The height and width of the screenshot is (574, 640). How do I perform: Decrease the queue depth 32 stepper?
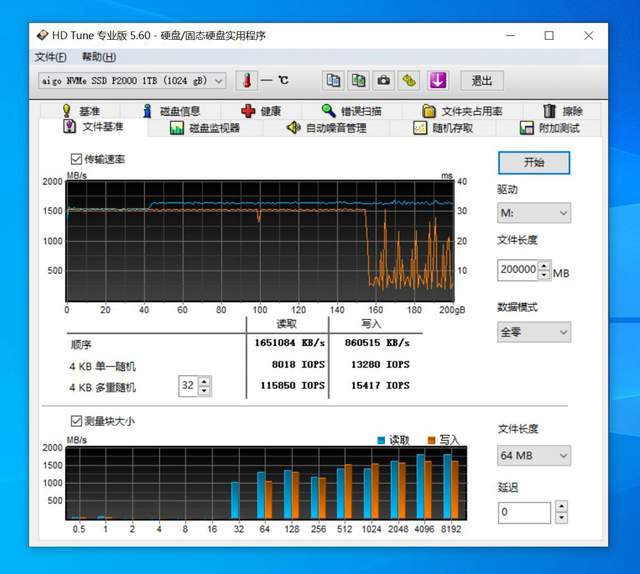point(204,391)
